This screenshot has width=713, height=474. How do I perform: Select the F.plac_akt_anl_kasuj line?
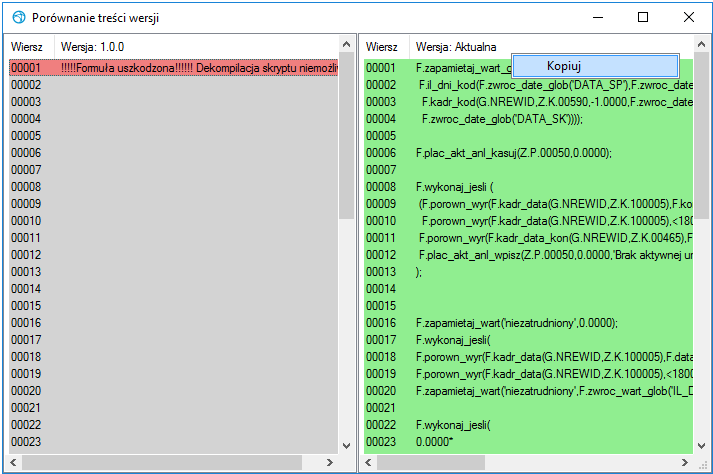point(528,153)
